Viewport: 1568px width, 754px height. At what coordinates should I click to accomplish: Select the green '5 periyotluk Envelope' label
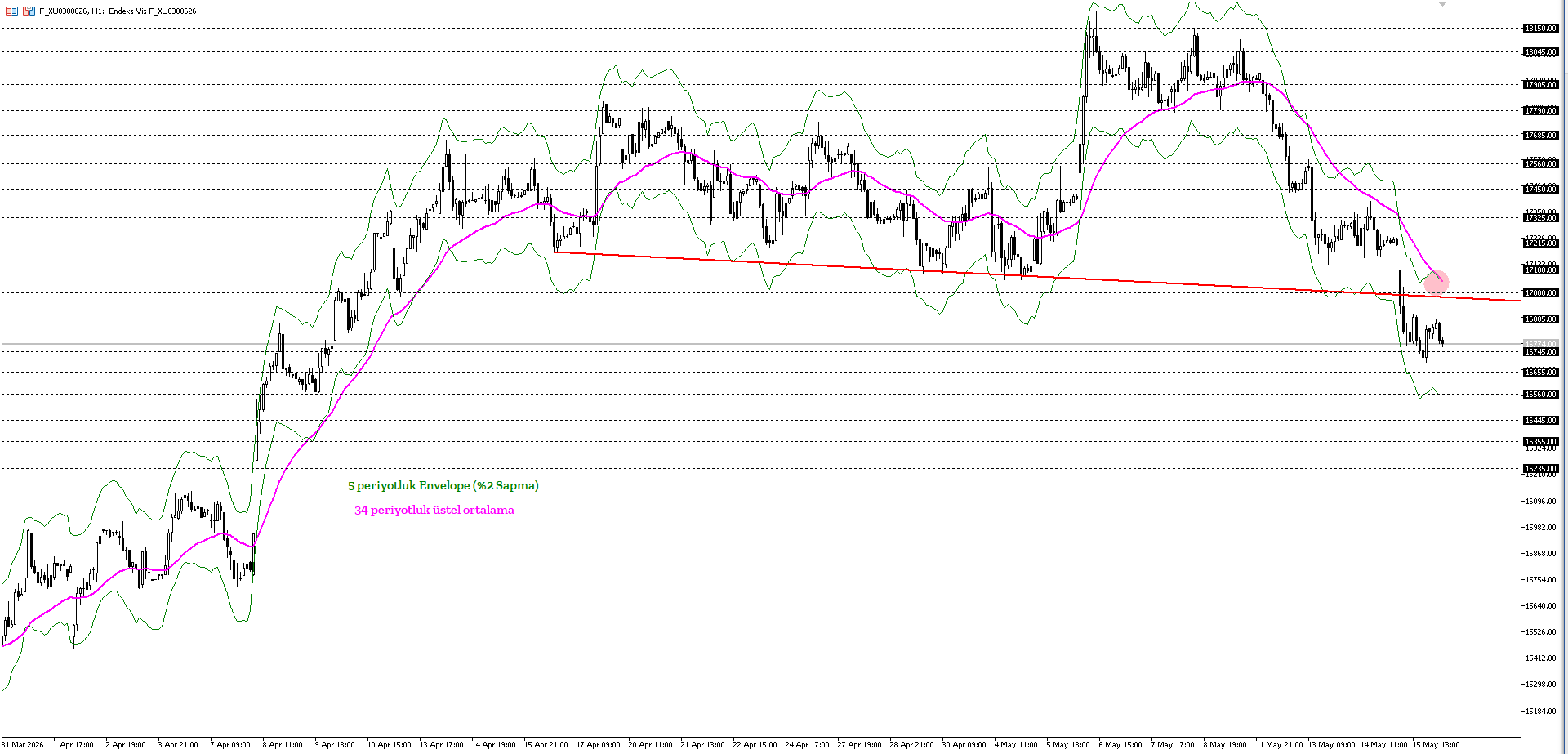click(x=443, y=485)
